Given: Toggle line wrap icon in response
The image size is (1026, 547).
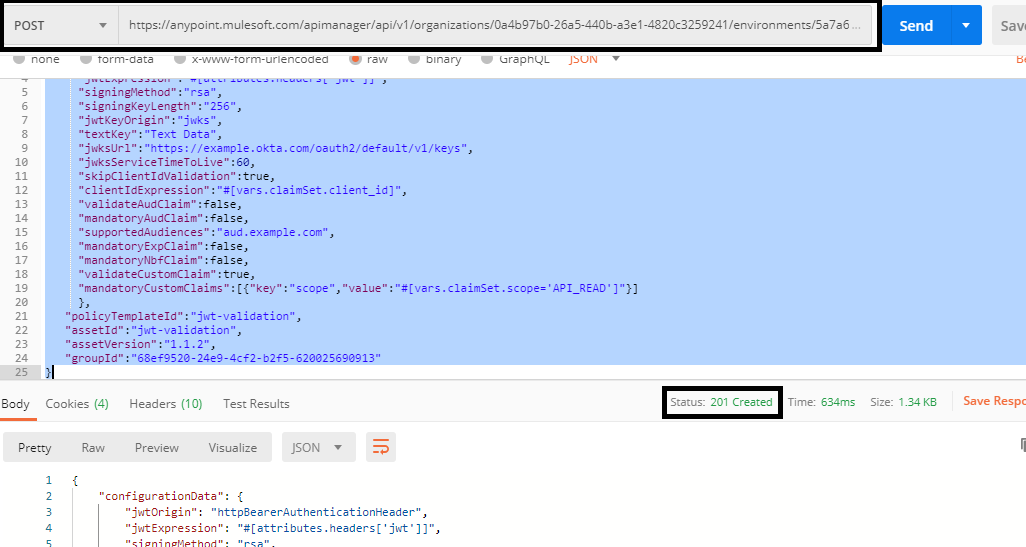Looking at the screenshot, I should click(x=381, y=448).
